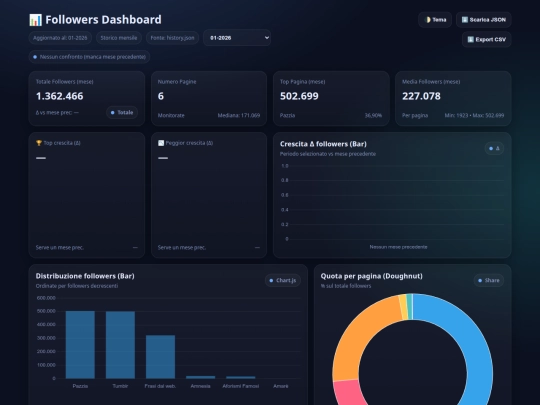Click the Pazzia bar in distribution chart

pos(80,345)
